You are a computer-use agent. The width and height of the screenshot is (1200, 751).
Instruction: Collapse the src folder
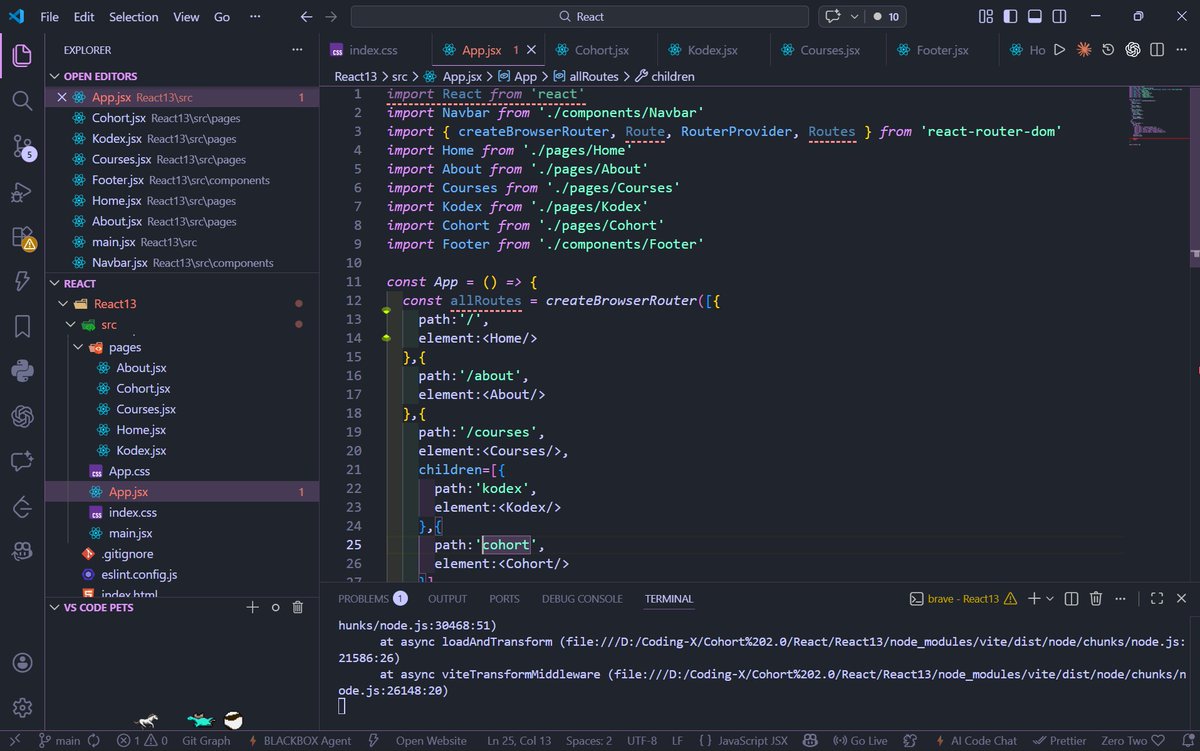pyautogui.click(x=70, y=325)
